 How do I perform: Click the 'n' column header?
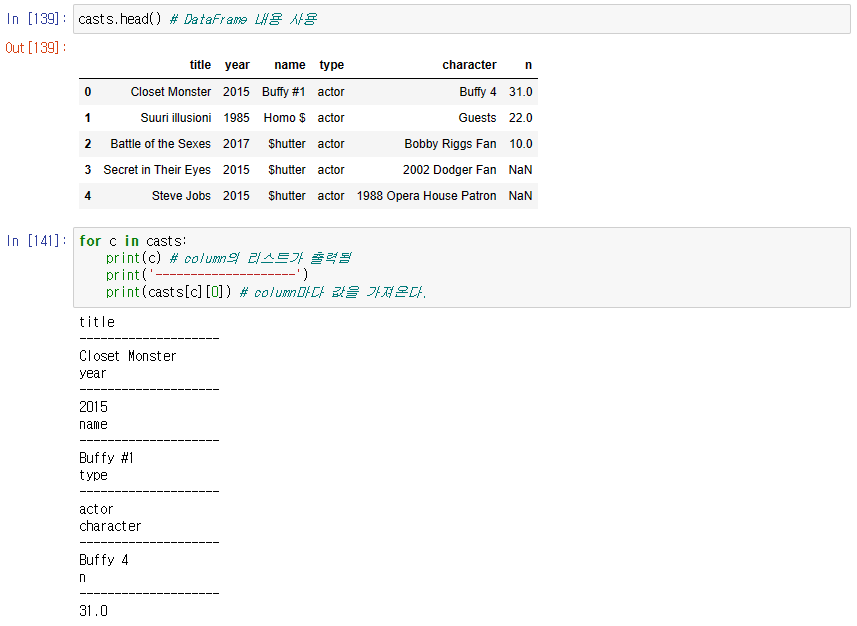click(529, 65)
